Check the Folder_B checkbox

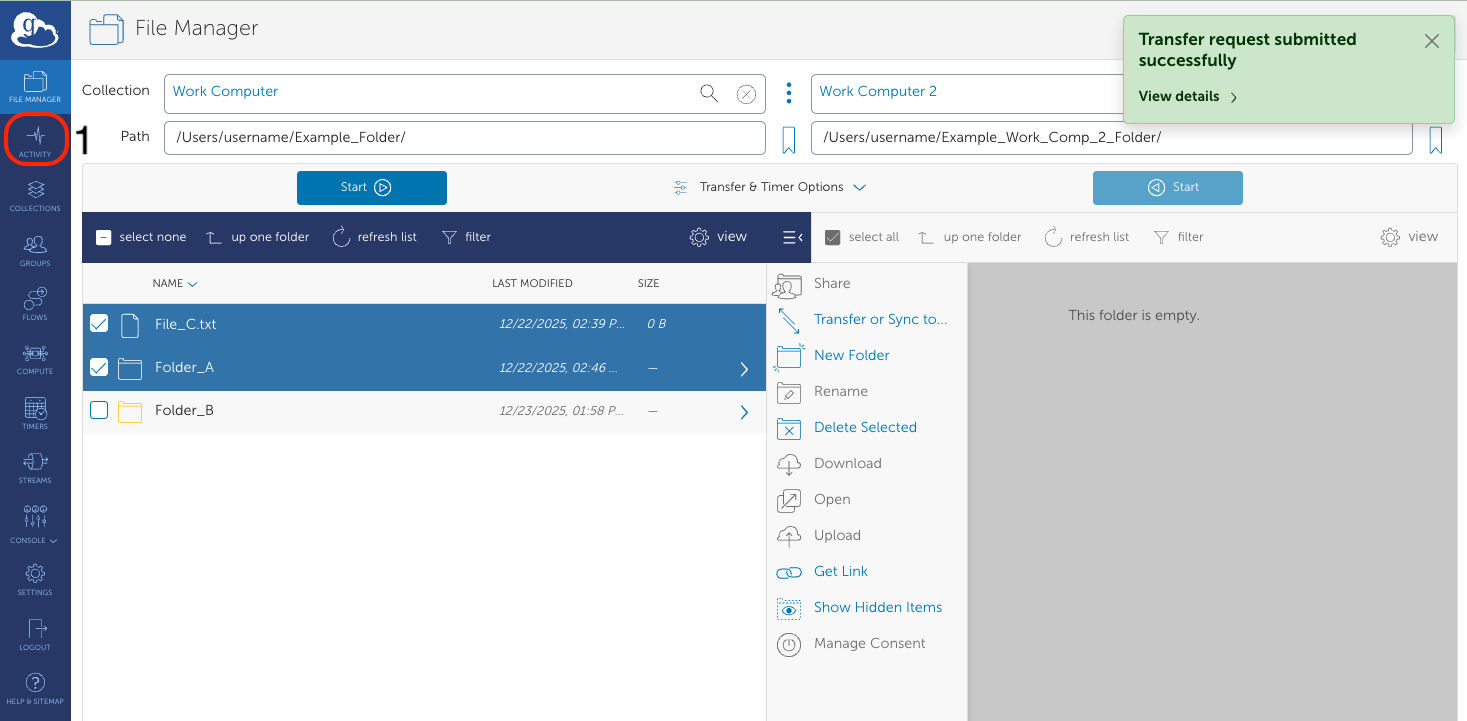pyautogui.click(x=99, y=410)
